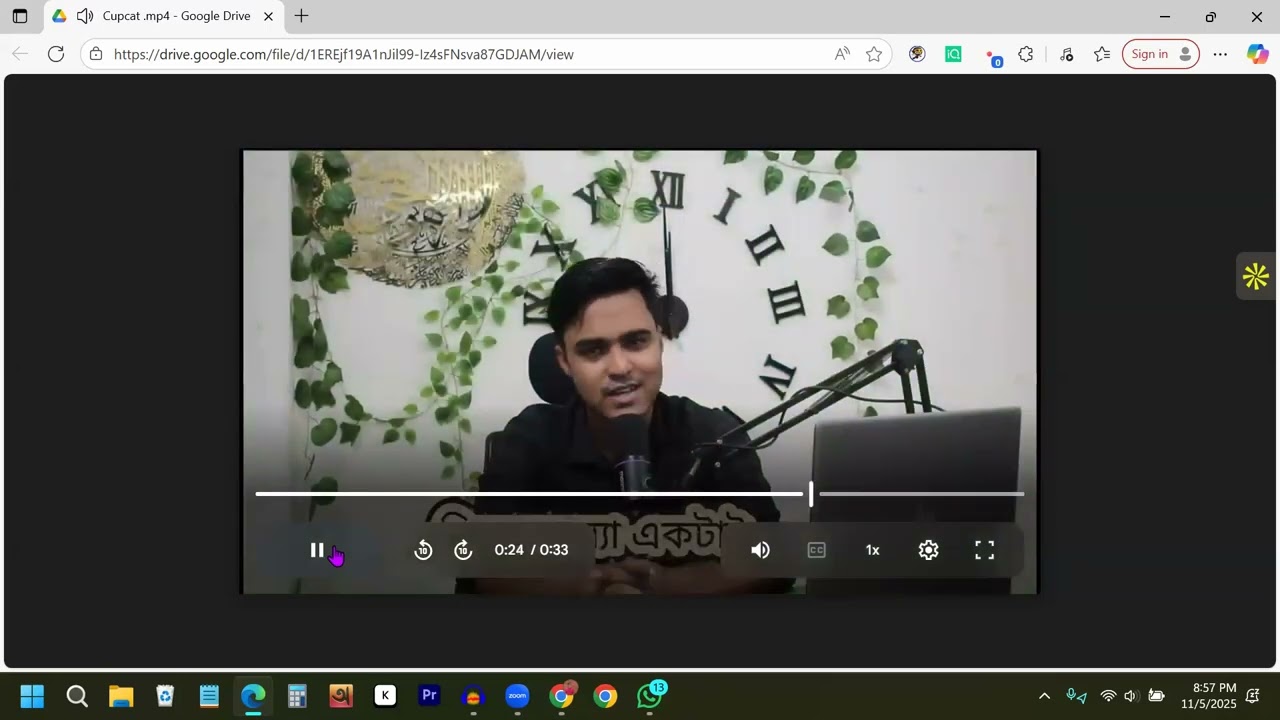Screen dimensions: 1280x720
Task: Click the 0:24 / 0:33 time display
Action: [x=531, y=550]
